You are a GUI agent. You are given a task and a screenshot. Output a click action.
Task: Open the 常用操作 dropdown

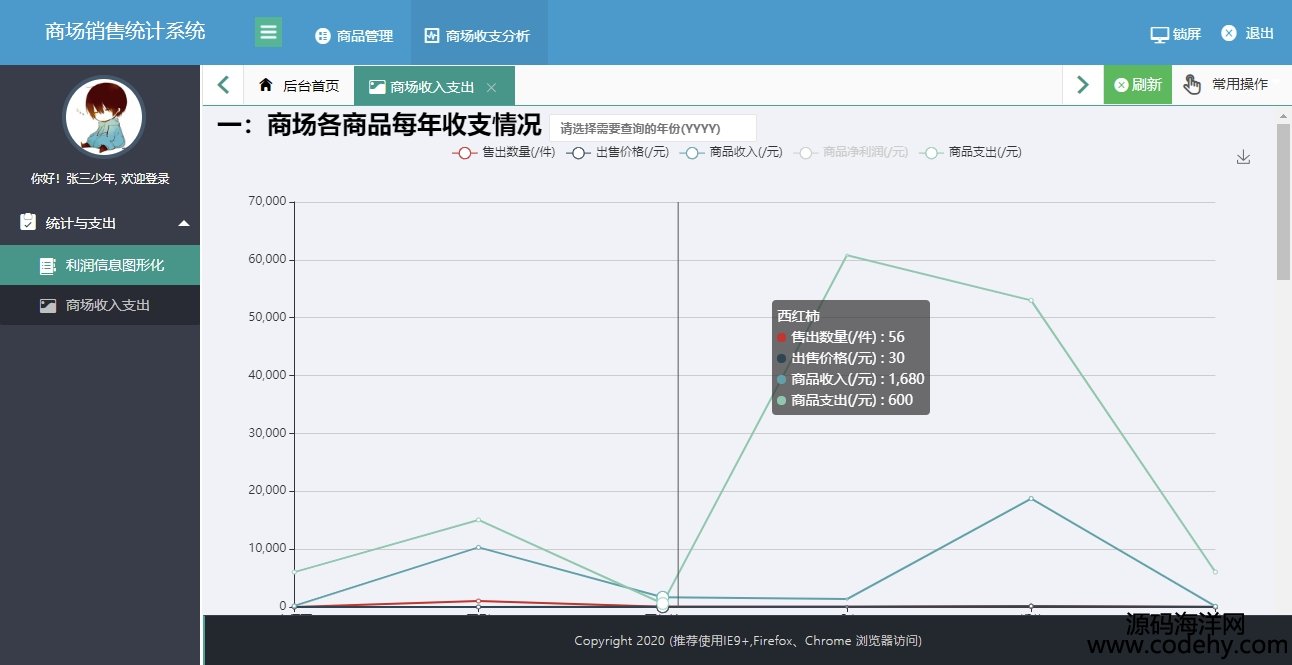1228,85
